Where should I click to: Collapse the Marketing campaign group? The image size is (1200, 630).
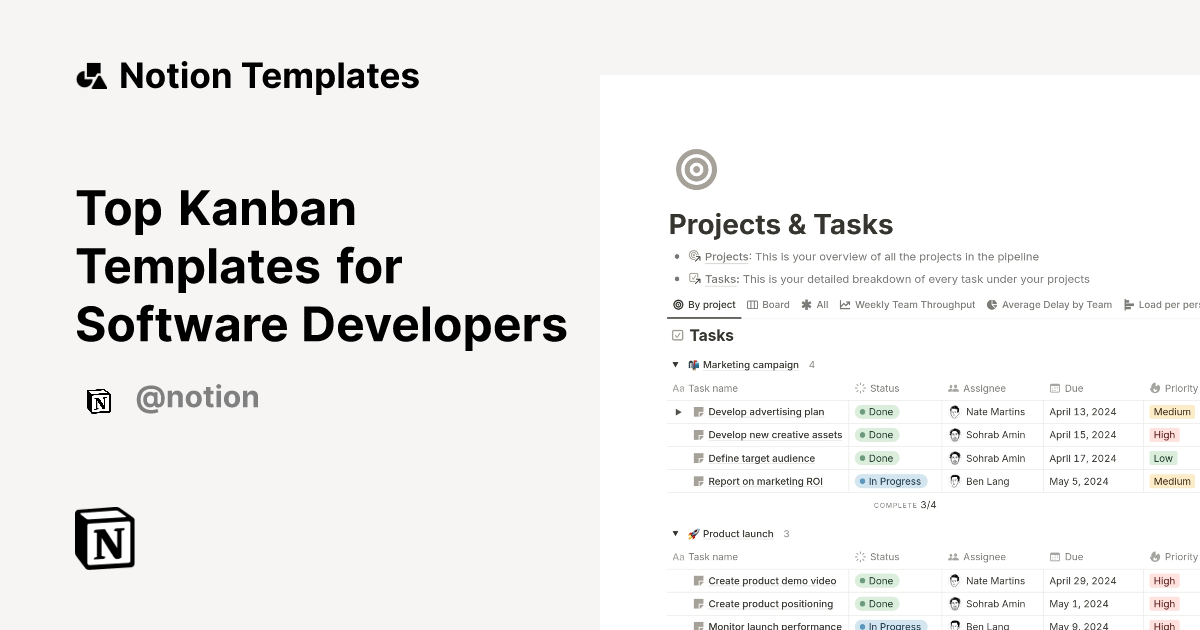click(675, 364)
